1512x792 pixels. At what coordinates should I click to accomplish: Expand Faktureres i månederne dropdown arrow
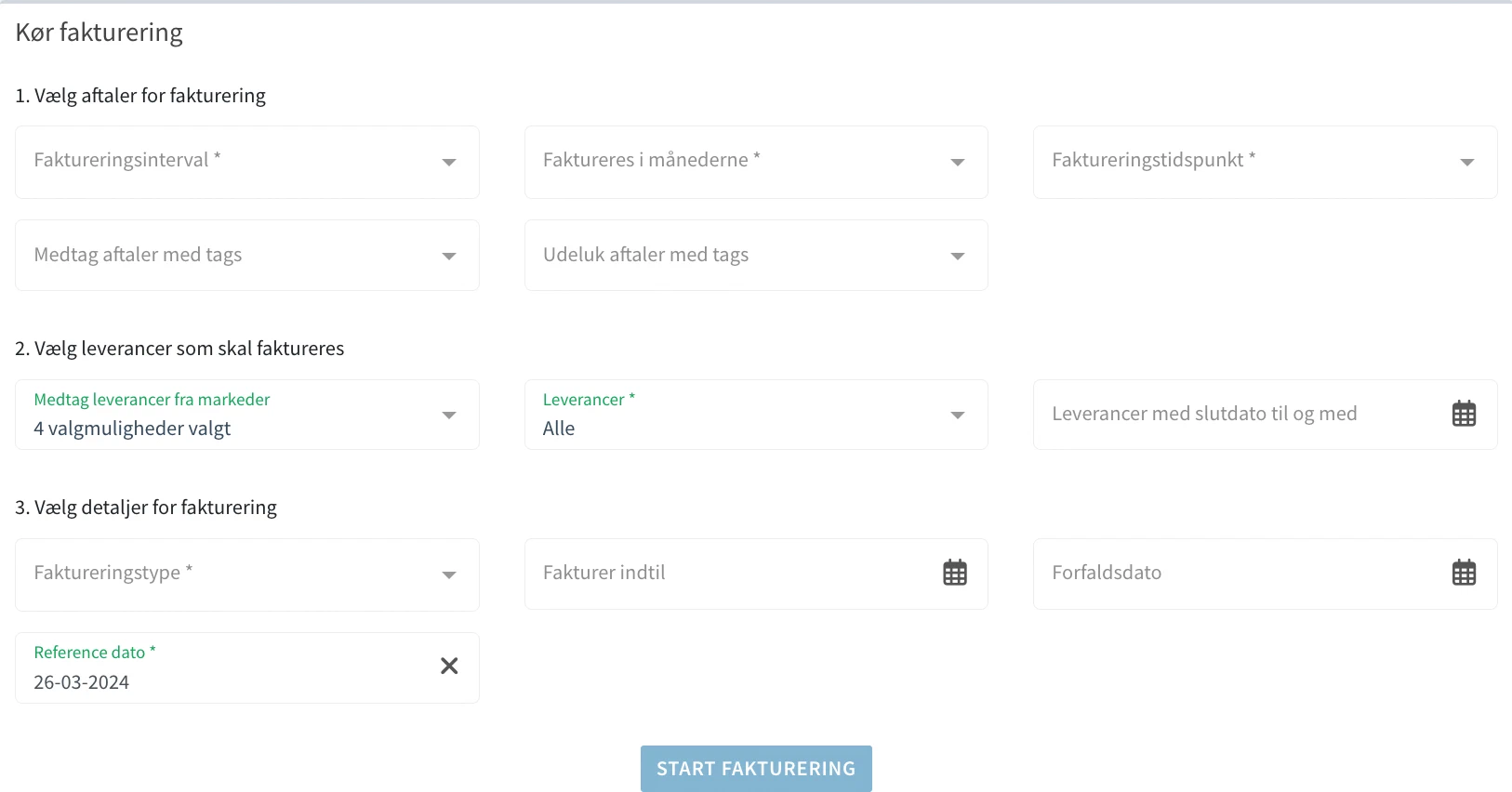click(957, 162)
